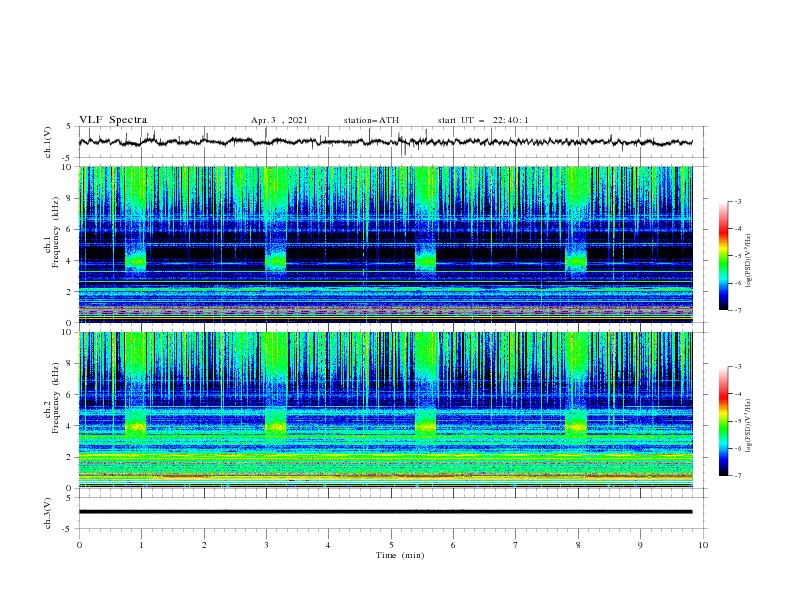Click the lower ch.2 PSD colorbar

[723, 421]
